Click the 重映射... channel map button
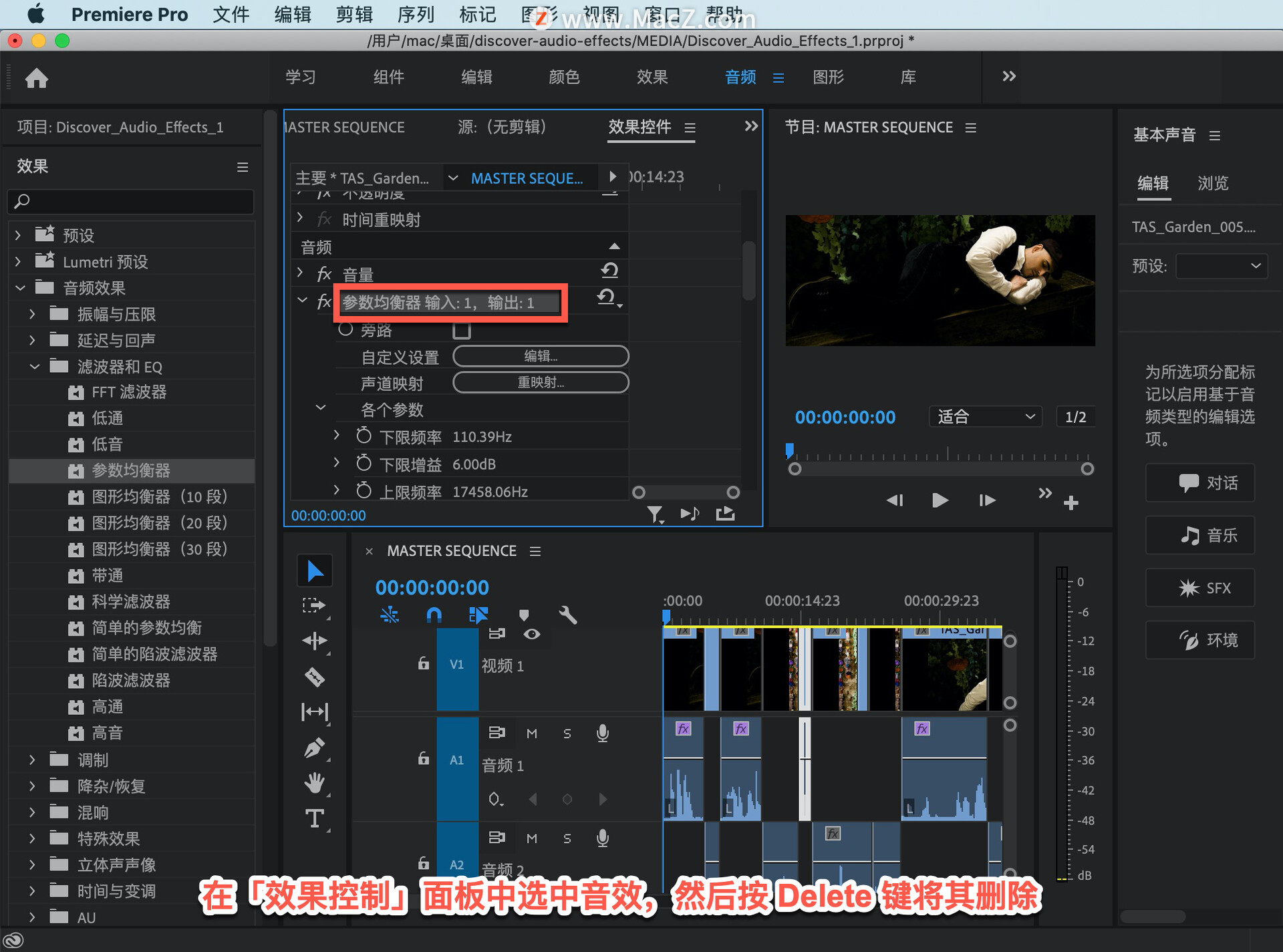This screenshot has width=1283, height=952. click(541, 382)
